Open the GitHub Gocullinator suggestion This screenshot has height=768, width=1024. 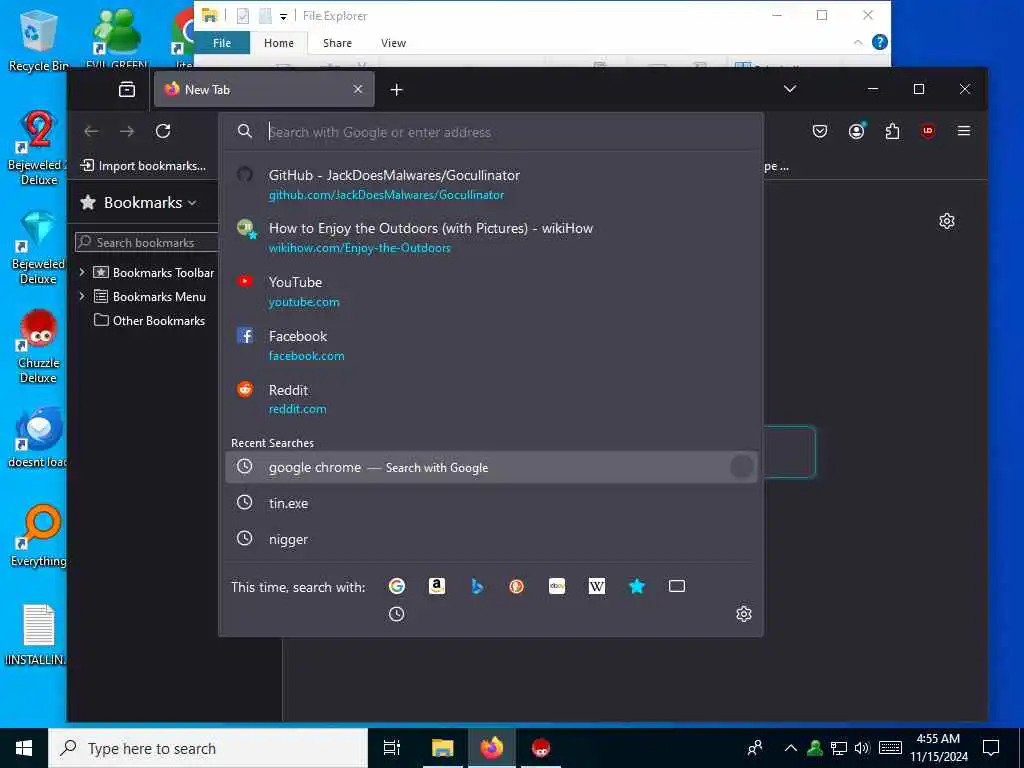pyautogui.click(x=491, y=184)
